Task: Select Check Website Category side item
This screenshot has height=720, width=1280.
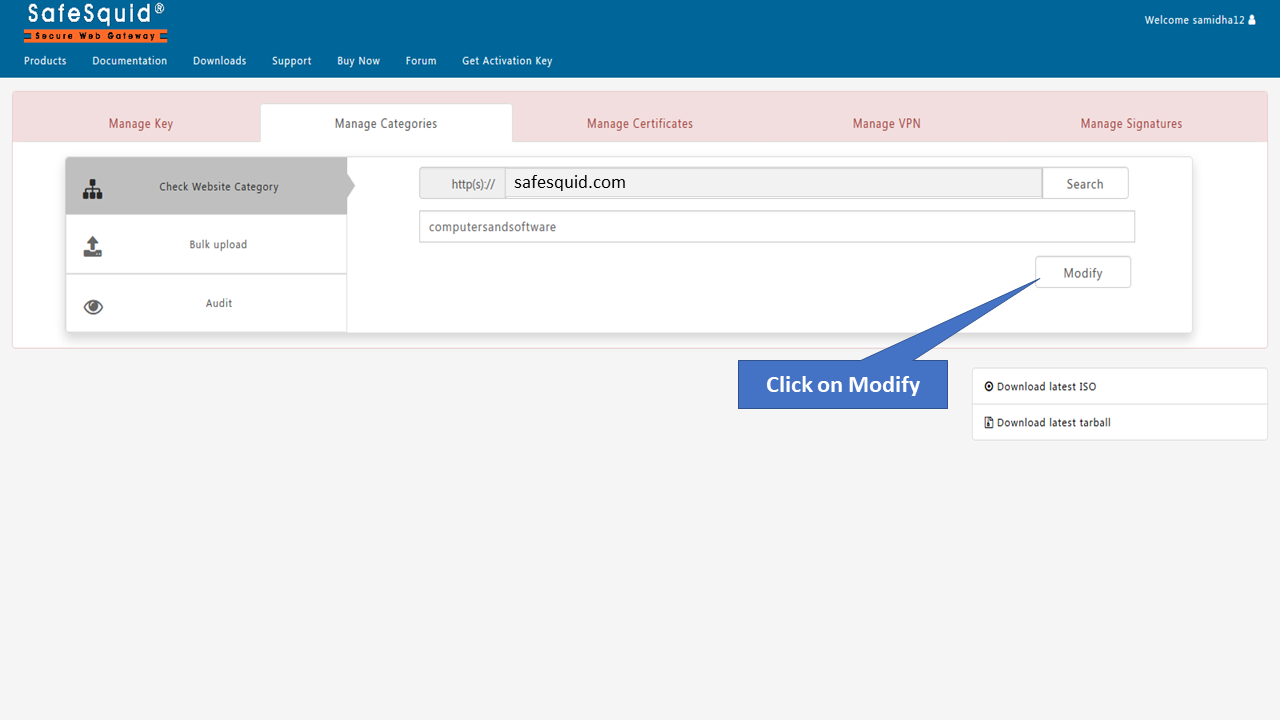Action: click(x=206, y=186)
